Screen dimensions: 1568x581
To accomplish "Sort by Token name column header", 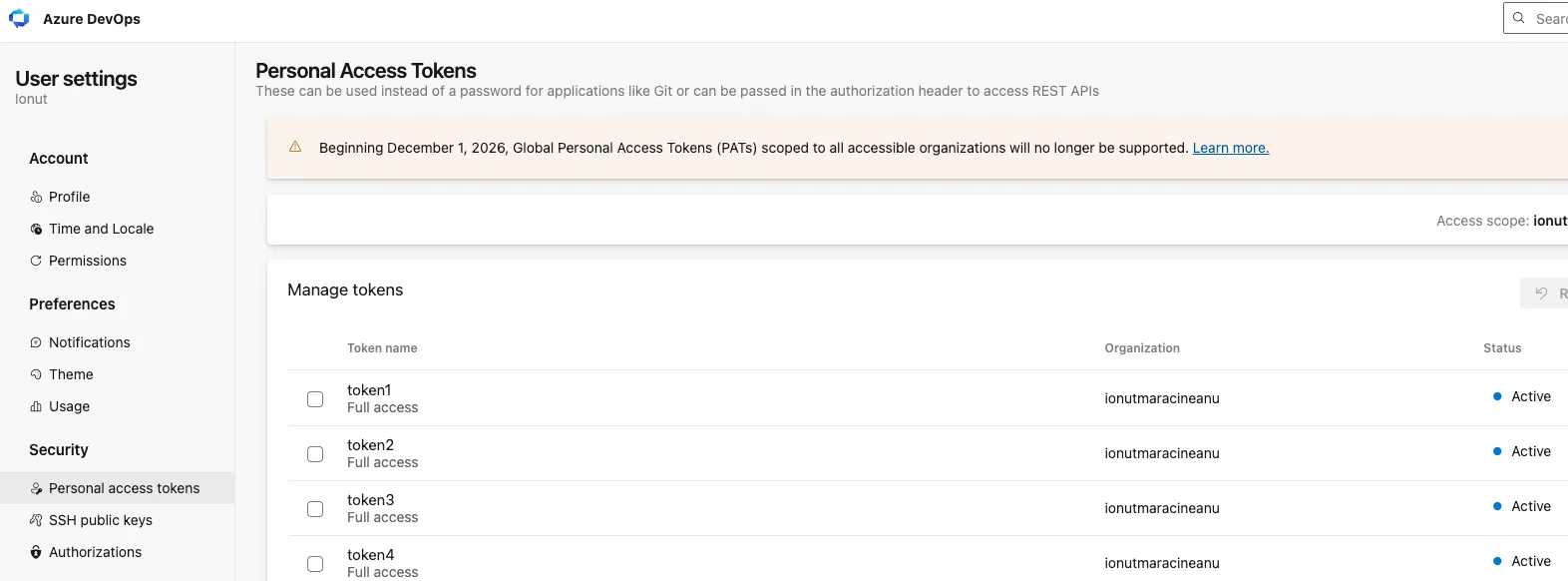I will (382, 348).
